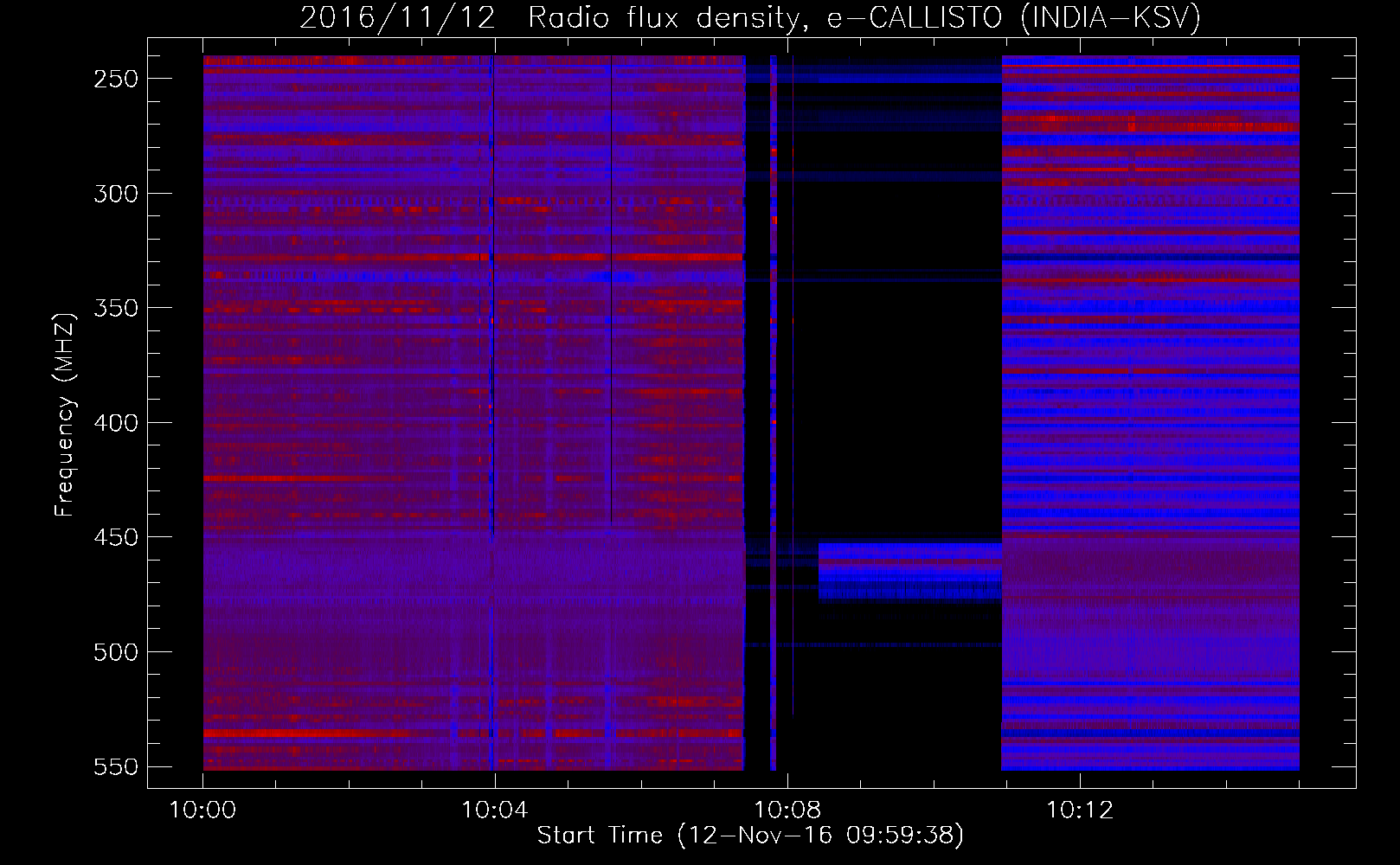
Task: Click the 10:04 time tick label
Action: pyautogui.click(x=495, y=811)
